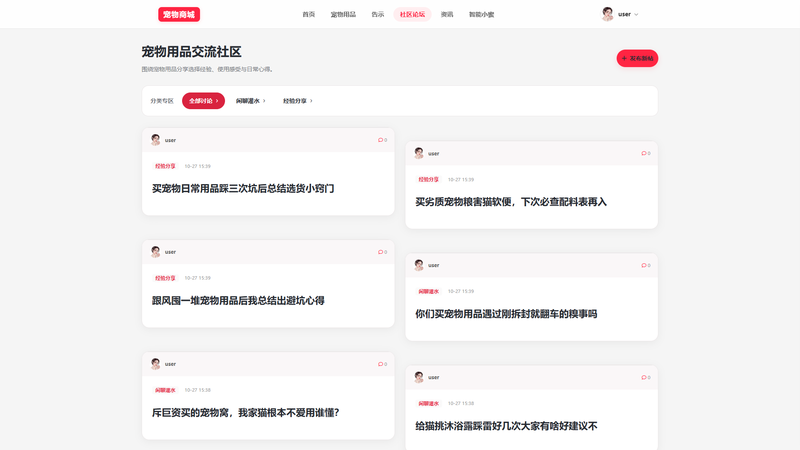
Task: Click the 经验分享 tag on the 买劣质宠物粮害猫软便 post
Action: pyautogui.click(x=429, y=180)
